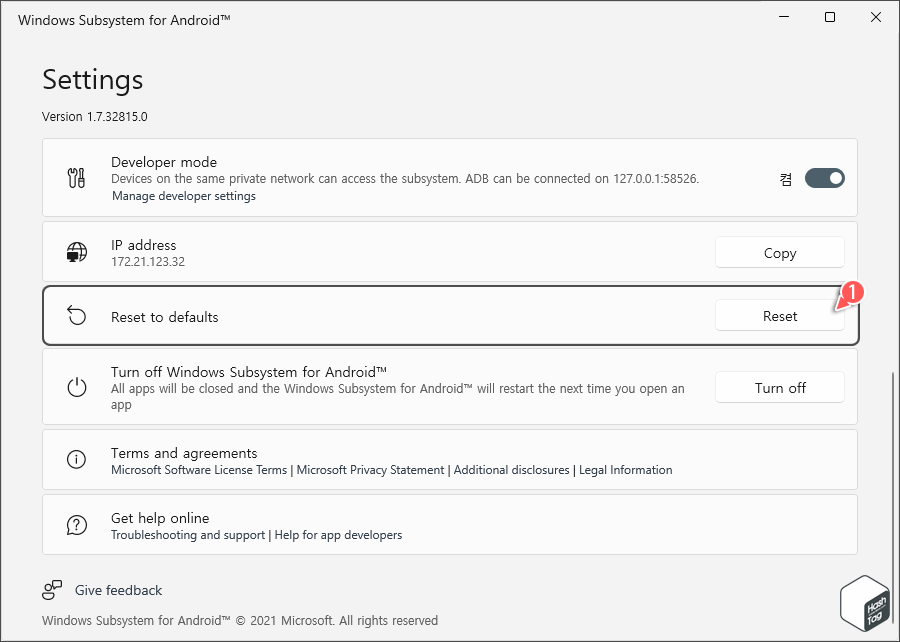Open Legal Information
This screenshot has height=642, width=900.
(626, 470)
